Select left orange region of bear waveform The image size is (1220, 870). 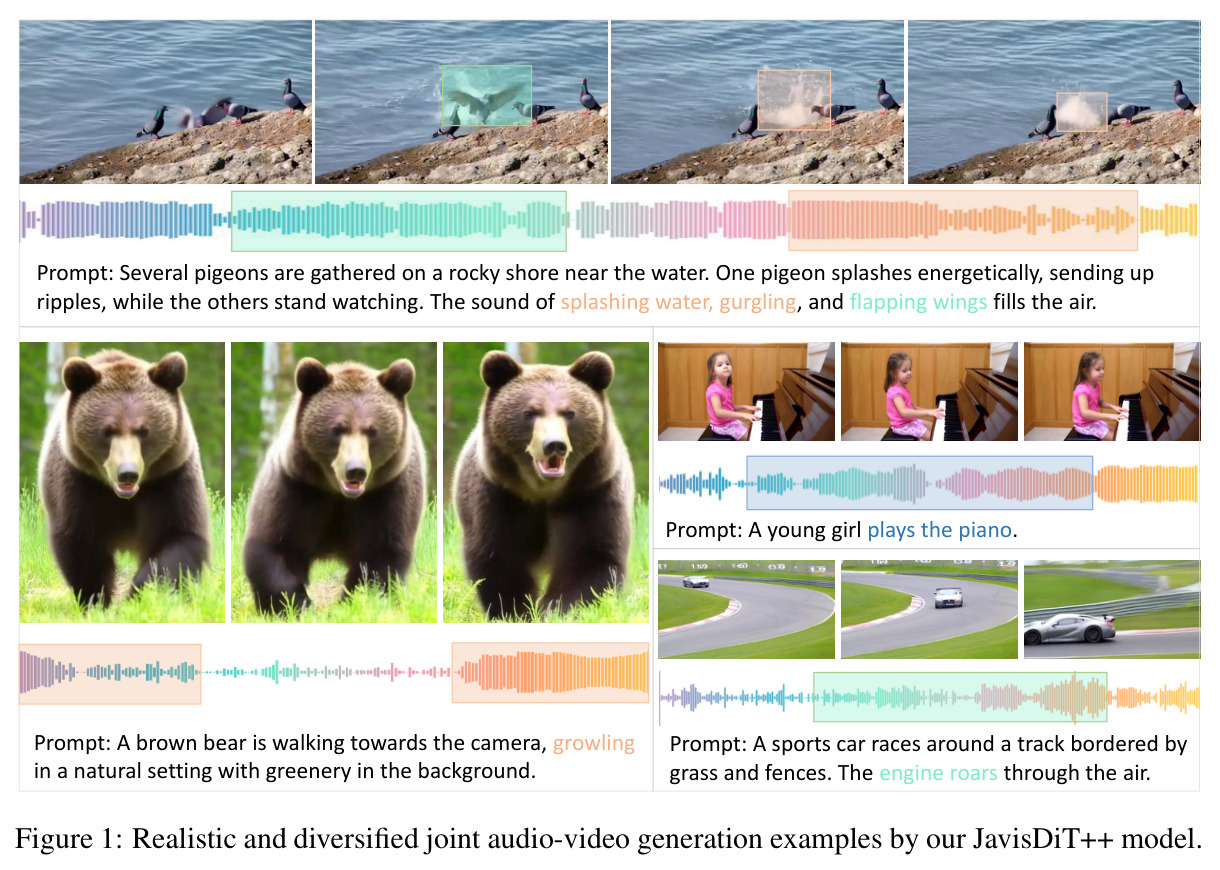click(110, 674)
